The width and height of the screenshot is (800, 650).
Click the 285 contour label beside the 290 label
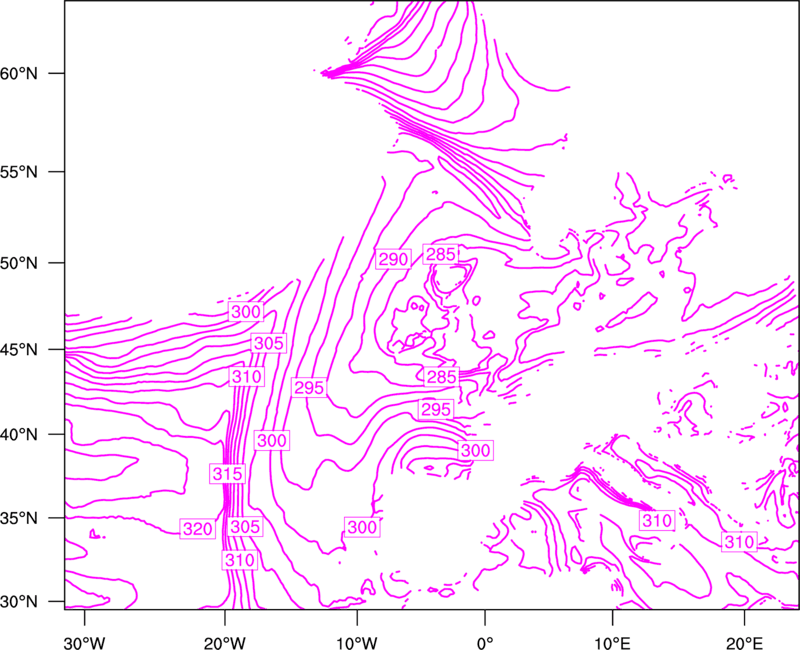click(440, 254)
